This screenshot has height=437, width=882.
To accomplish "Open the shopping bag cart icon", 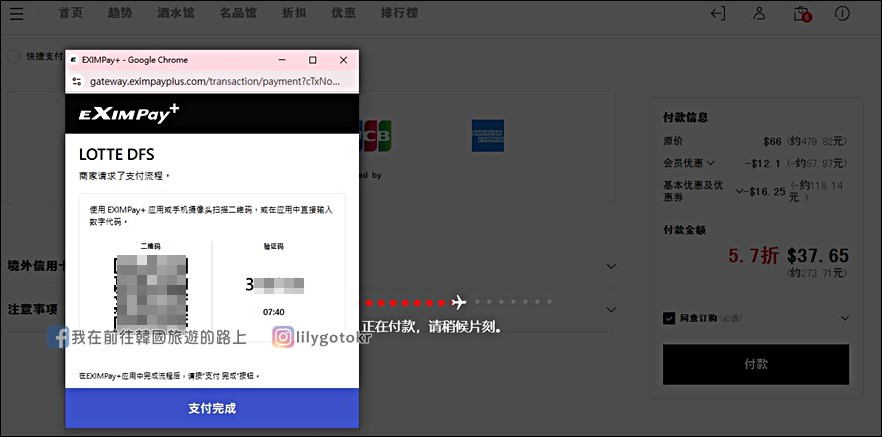I will pos(802,14).
